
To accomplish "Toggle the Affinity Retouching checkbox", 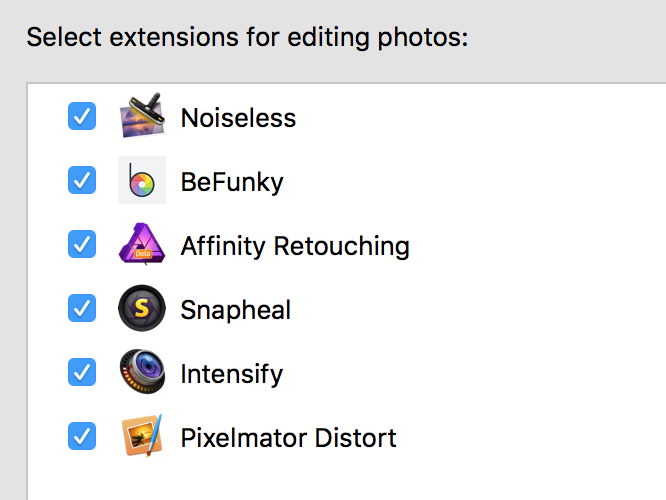I will tap(82, 245).
